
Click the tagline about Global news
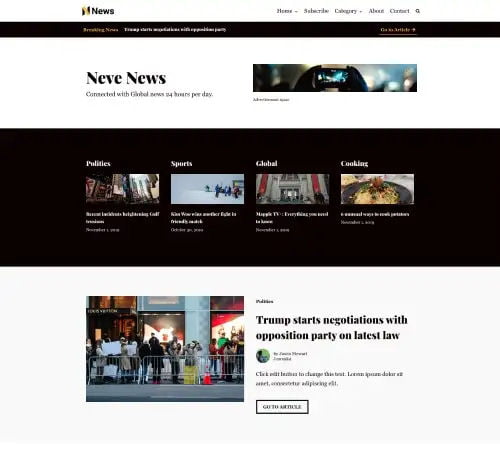click(149, 94)
